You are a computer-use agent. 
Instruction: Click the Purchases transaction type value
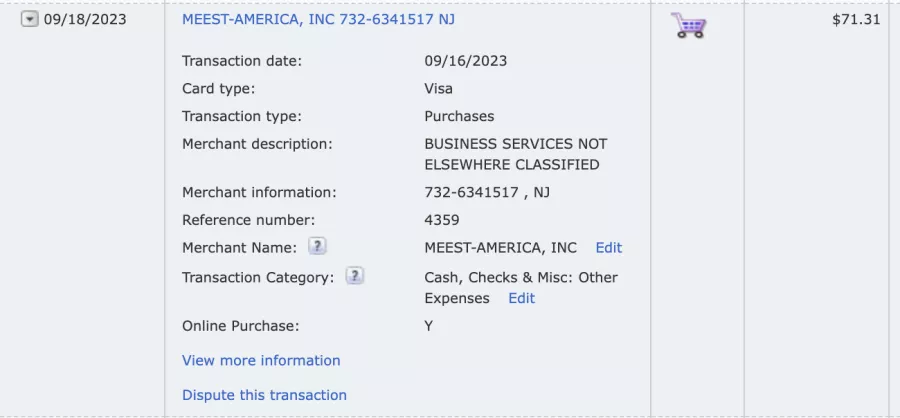pos(459,116)
